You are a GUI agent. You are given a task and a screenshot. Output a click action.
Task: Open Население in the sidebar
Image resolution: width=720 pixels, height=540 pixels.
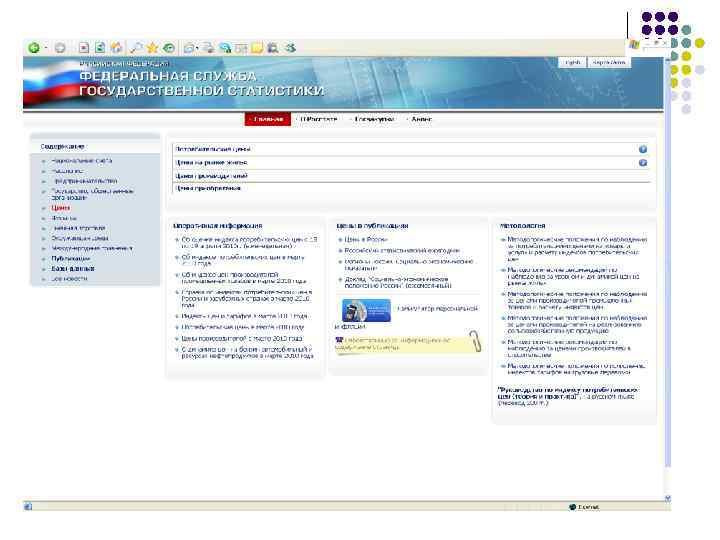pyautogui.click(x=67, y=171)
